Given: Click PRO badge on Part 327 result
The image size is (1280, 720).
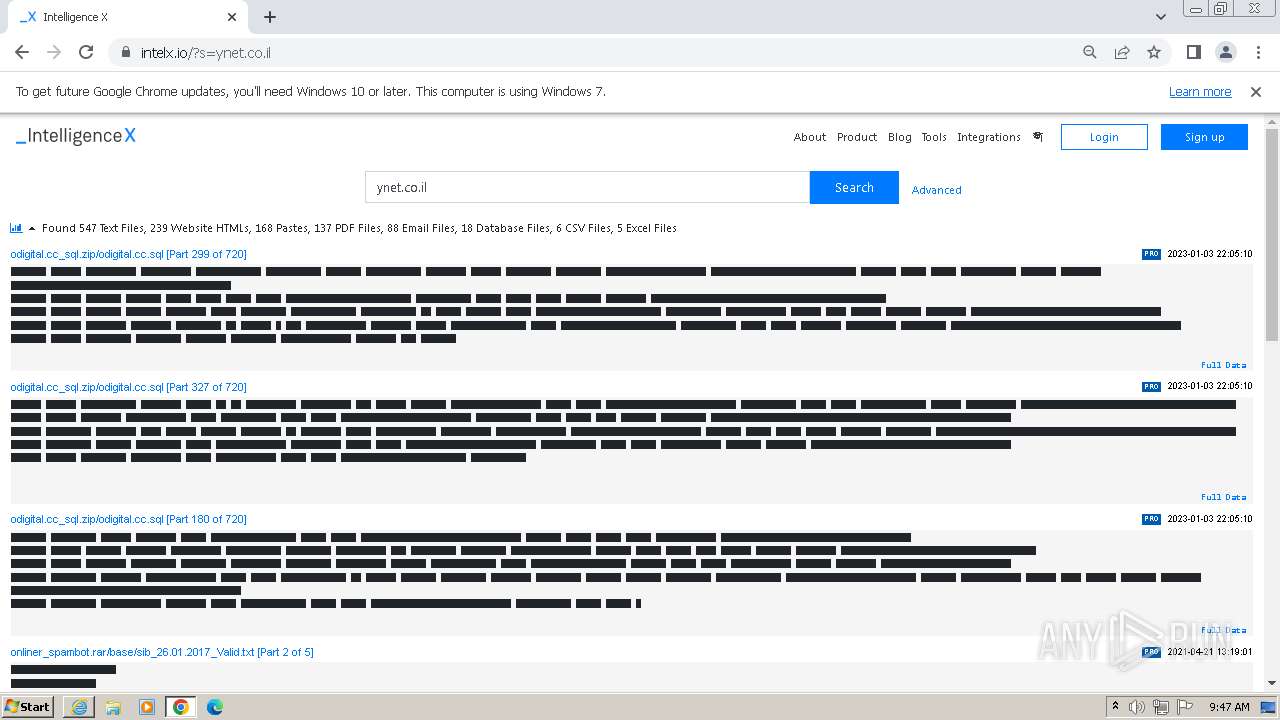Looking at the screenshot, I should [1151, 386].
